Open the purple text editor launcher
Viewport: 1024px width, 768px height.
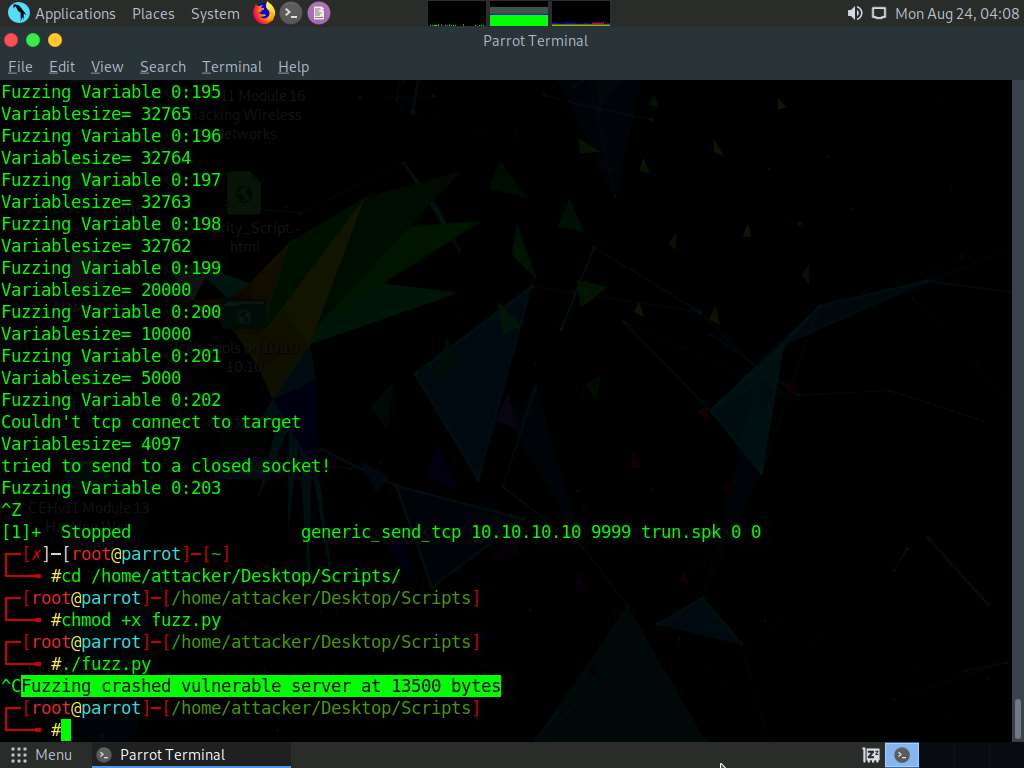[319, 13]
